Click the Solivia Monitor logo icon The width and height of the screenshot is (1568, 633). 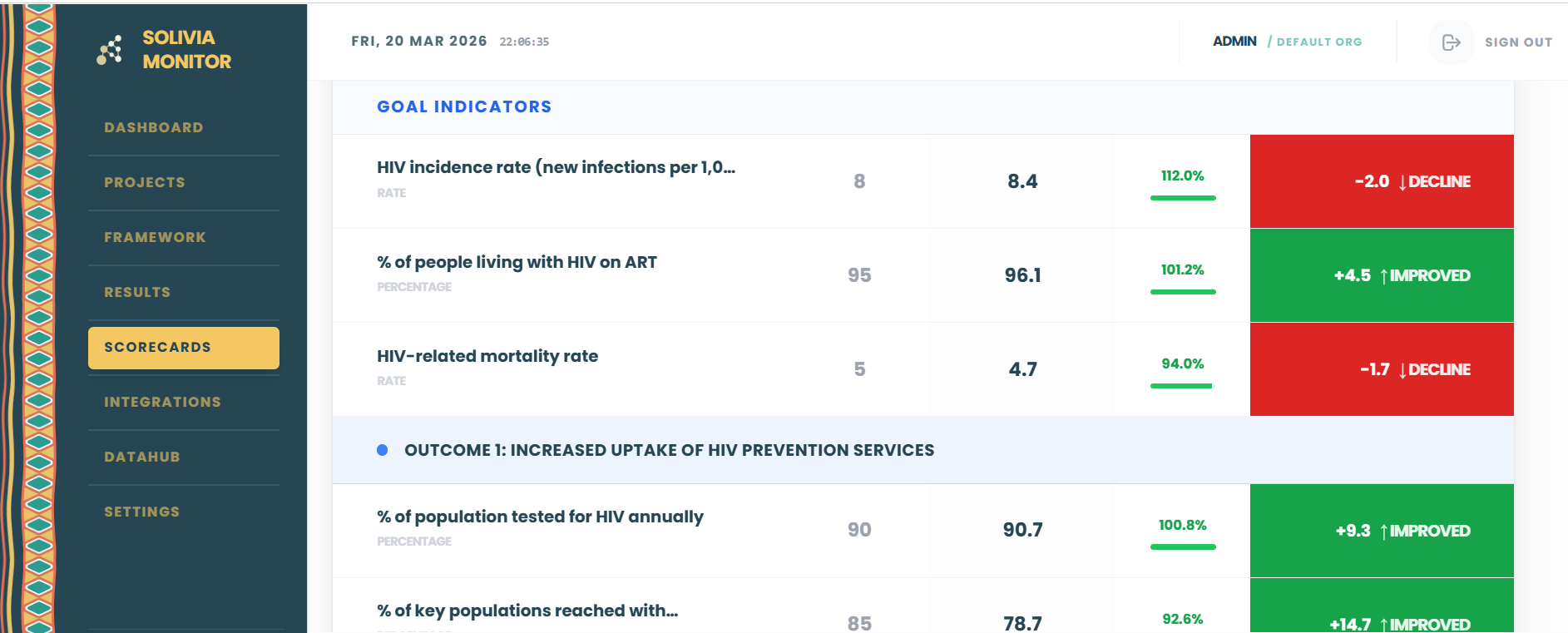[x=110, y=50]
